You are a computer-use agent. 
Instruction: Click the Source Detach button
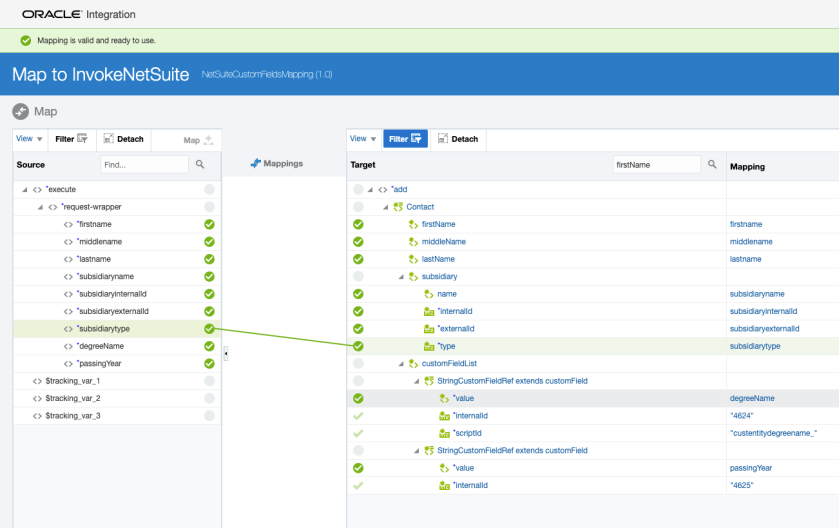tap(124, 139)
